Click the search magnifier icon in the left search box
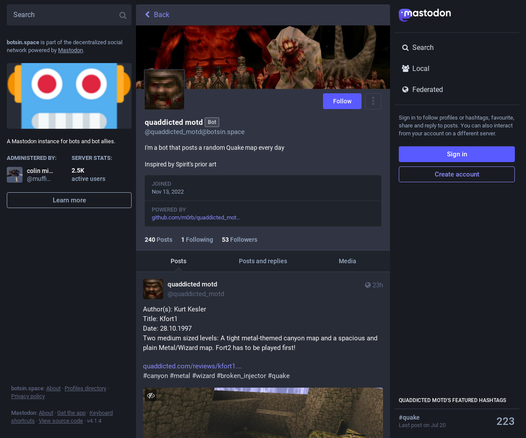 coord(123,15)
